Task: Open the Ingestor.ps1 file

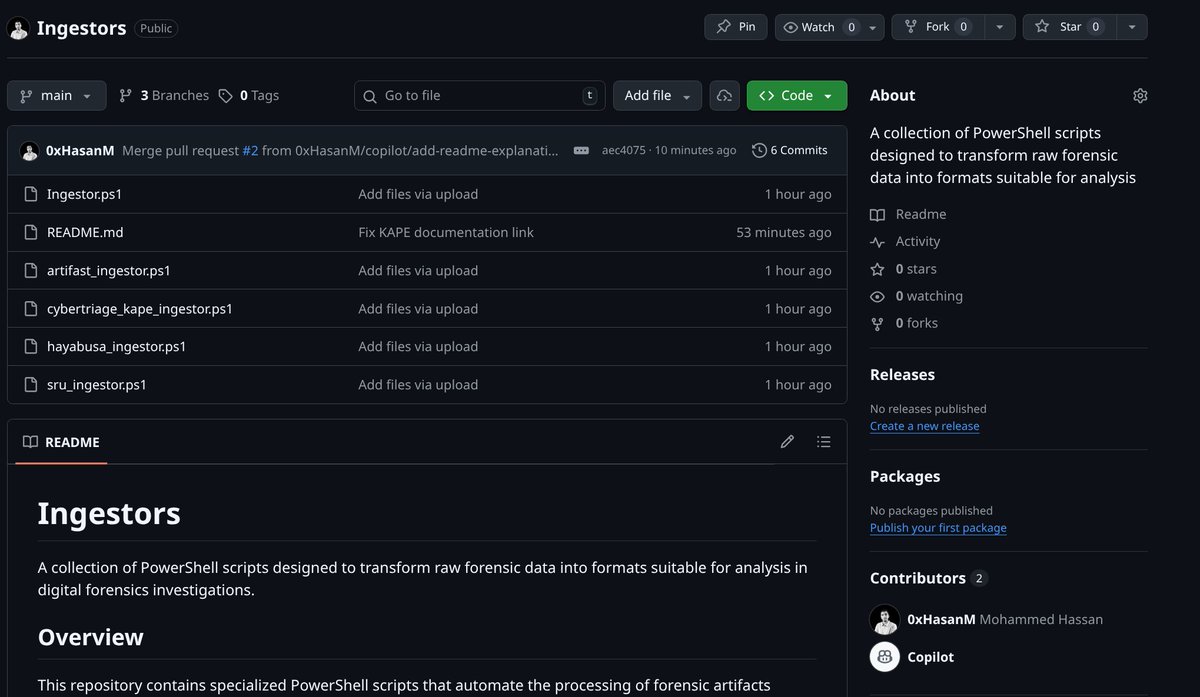Action: click(85, 194)
